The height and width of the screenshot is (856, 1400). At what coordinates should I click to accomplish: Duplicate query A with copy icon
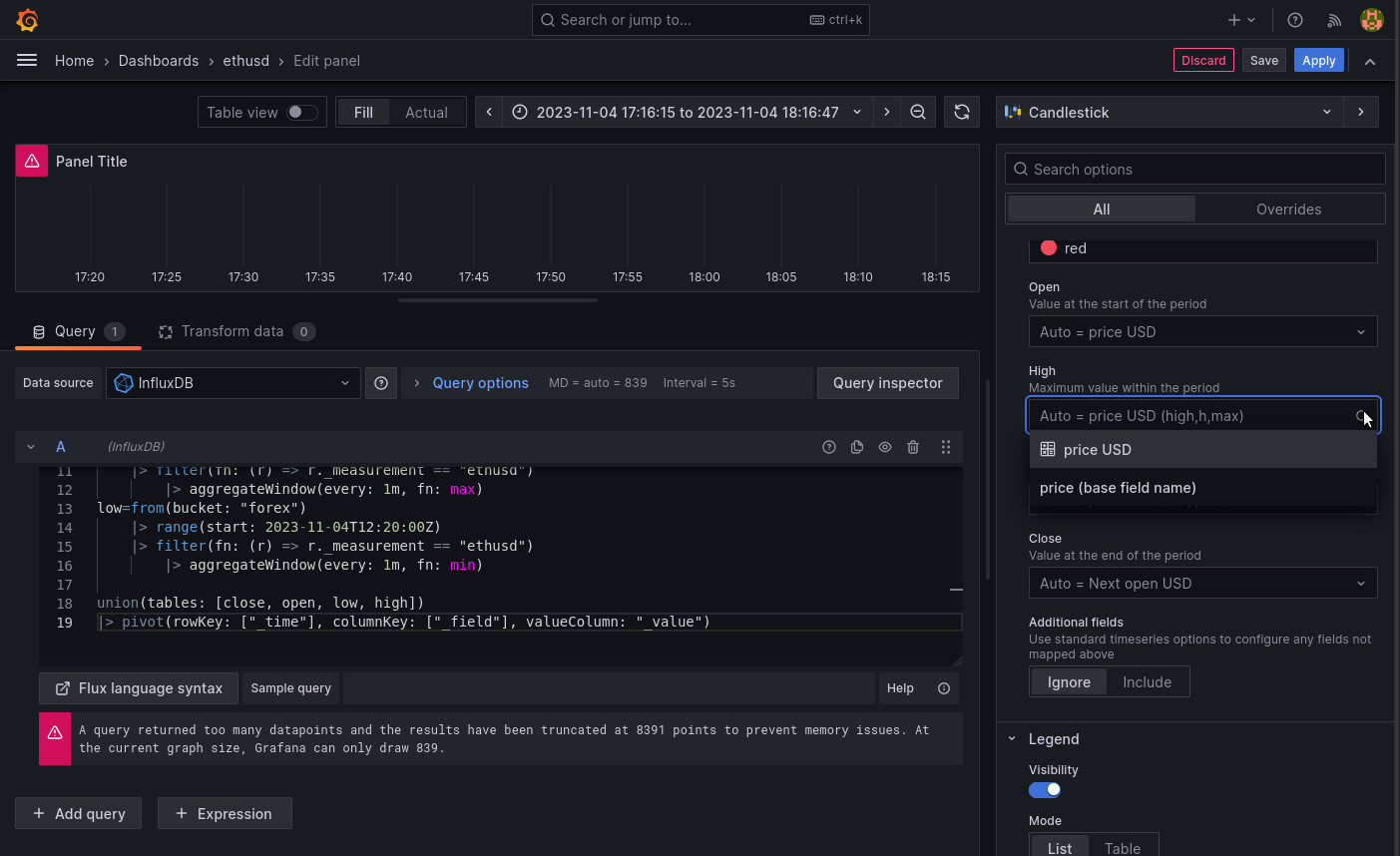[x=857, y=447]
